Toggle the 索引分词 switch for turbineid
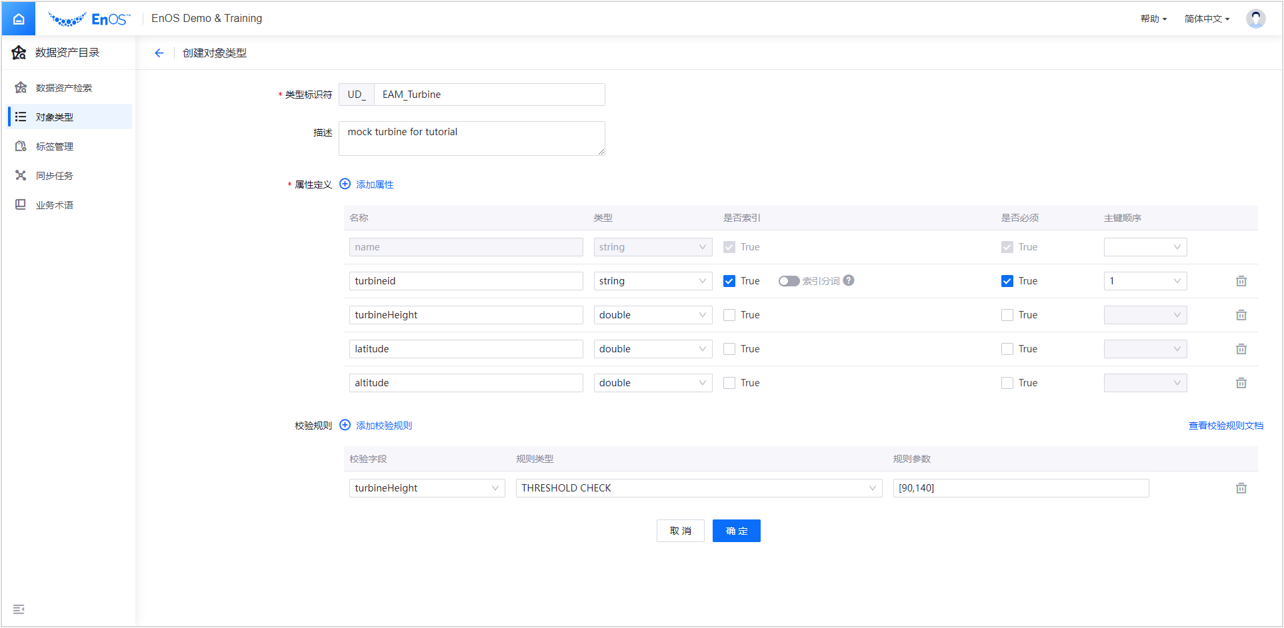The image size is (1284, 628). [x=789, y=281]
